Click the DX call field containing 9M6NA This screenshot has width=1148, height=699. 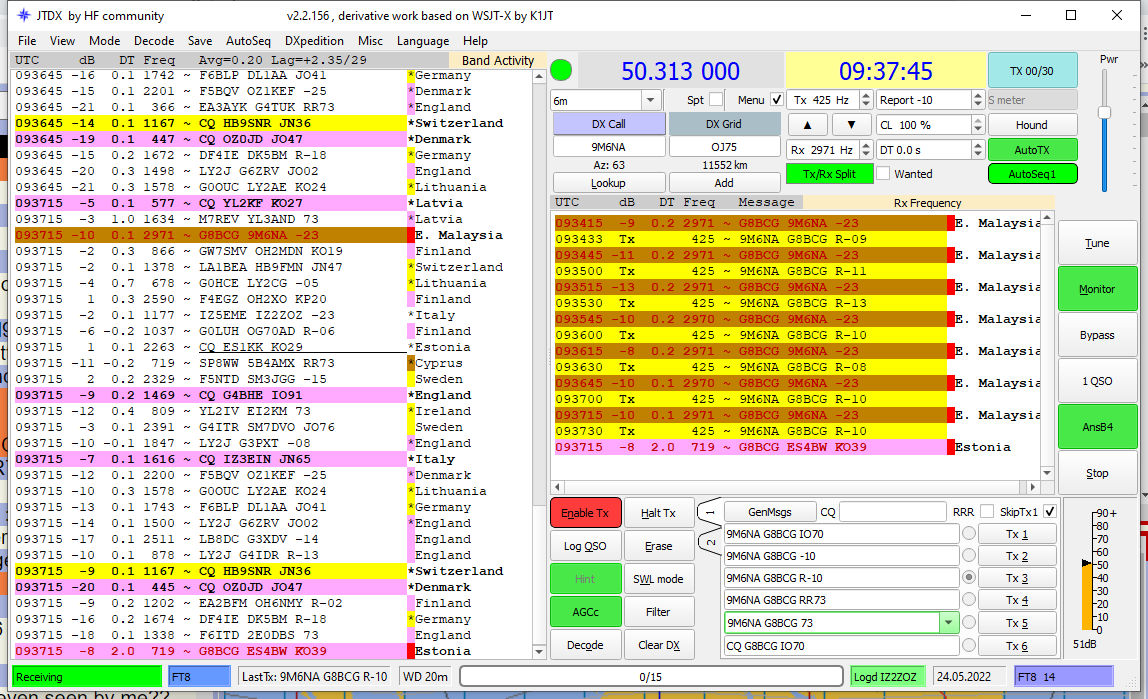point(608,147)
